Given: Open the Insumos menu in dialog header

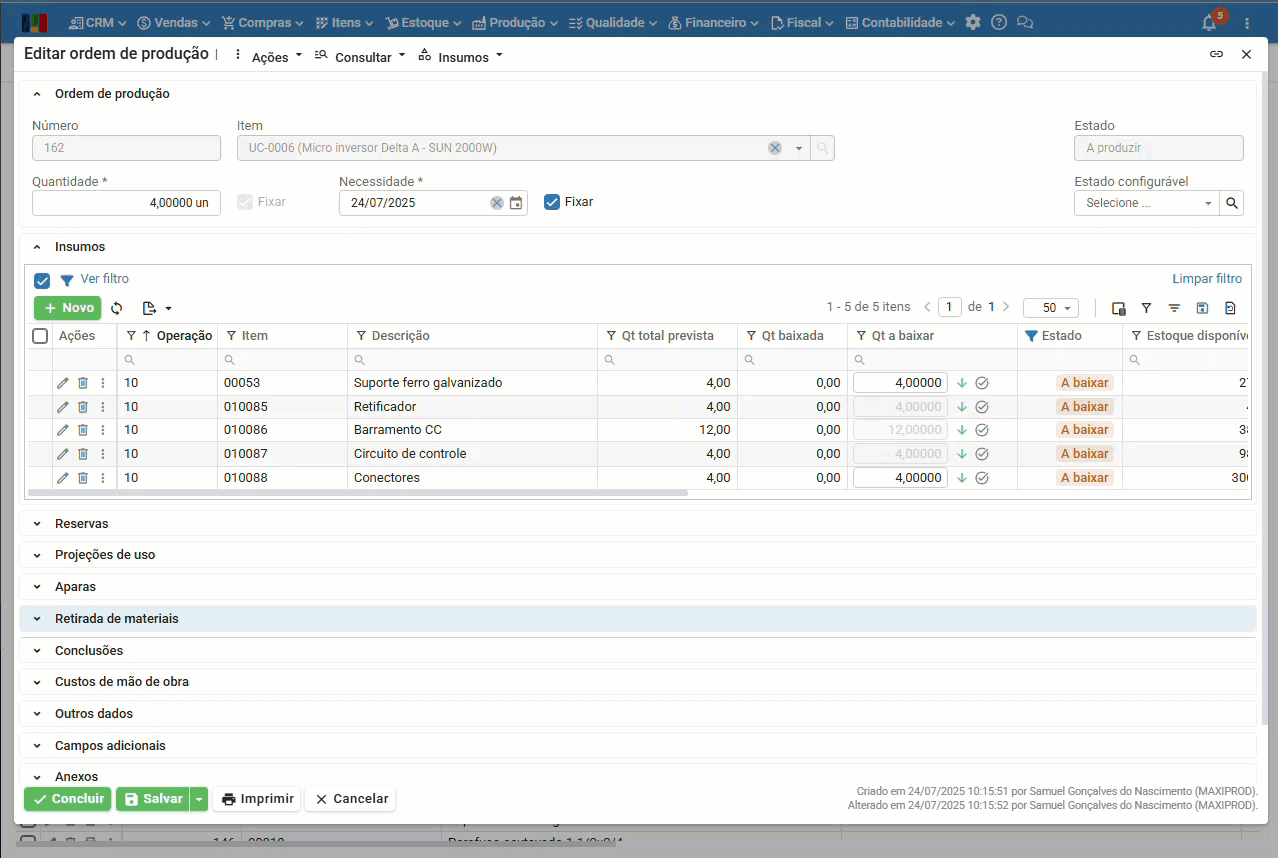Looking at the screenshot, I should coord(462,57).
